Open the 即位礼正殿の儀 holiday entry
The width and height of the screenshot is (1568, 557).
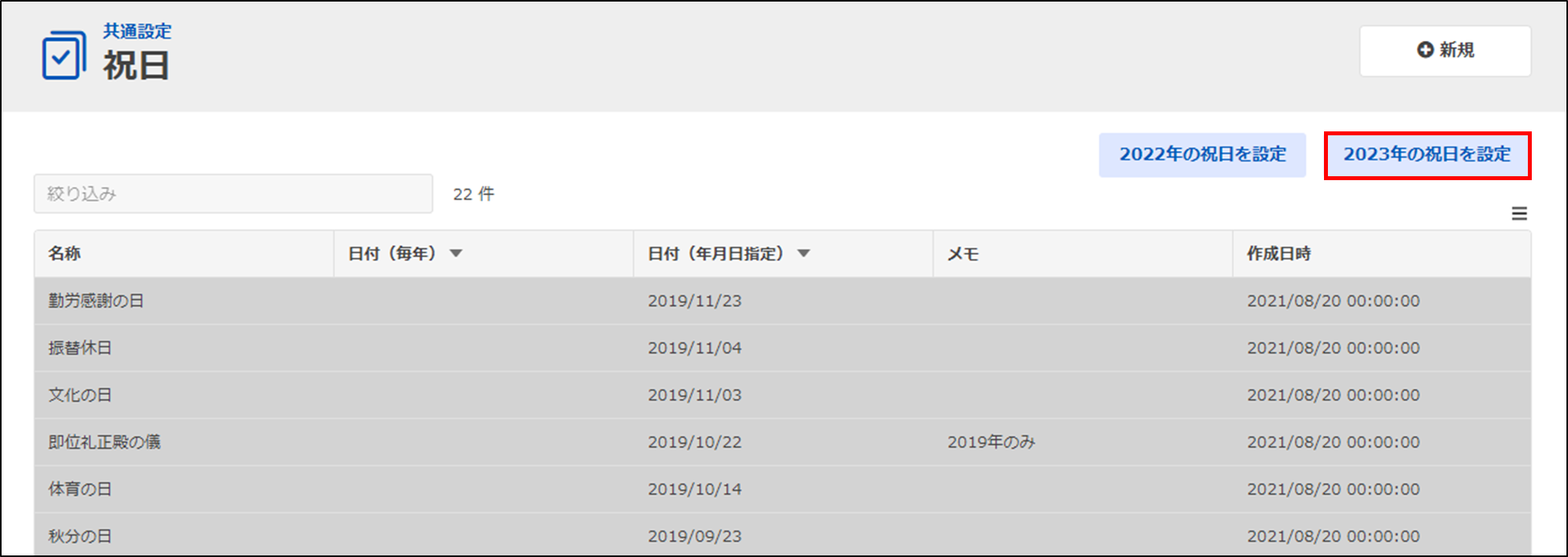[105, 442]
